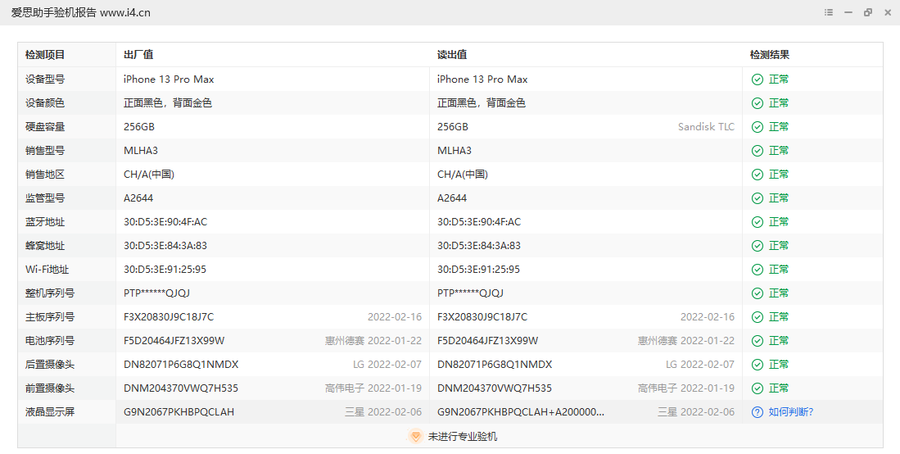Click green check icon in 设备颜色 row
Viewport: 900px width, 454px height.
(757, 103)
